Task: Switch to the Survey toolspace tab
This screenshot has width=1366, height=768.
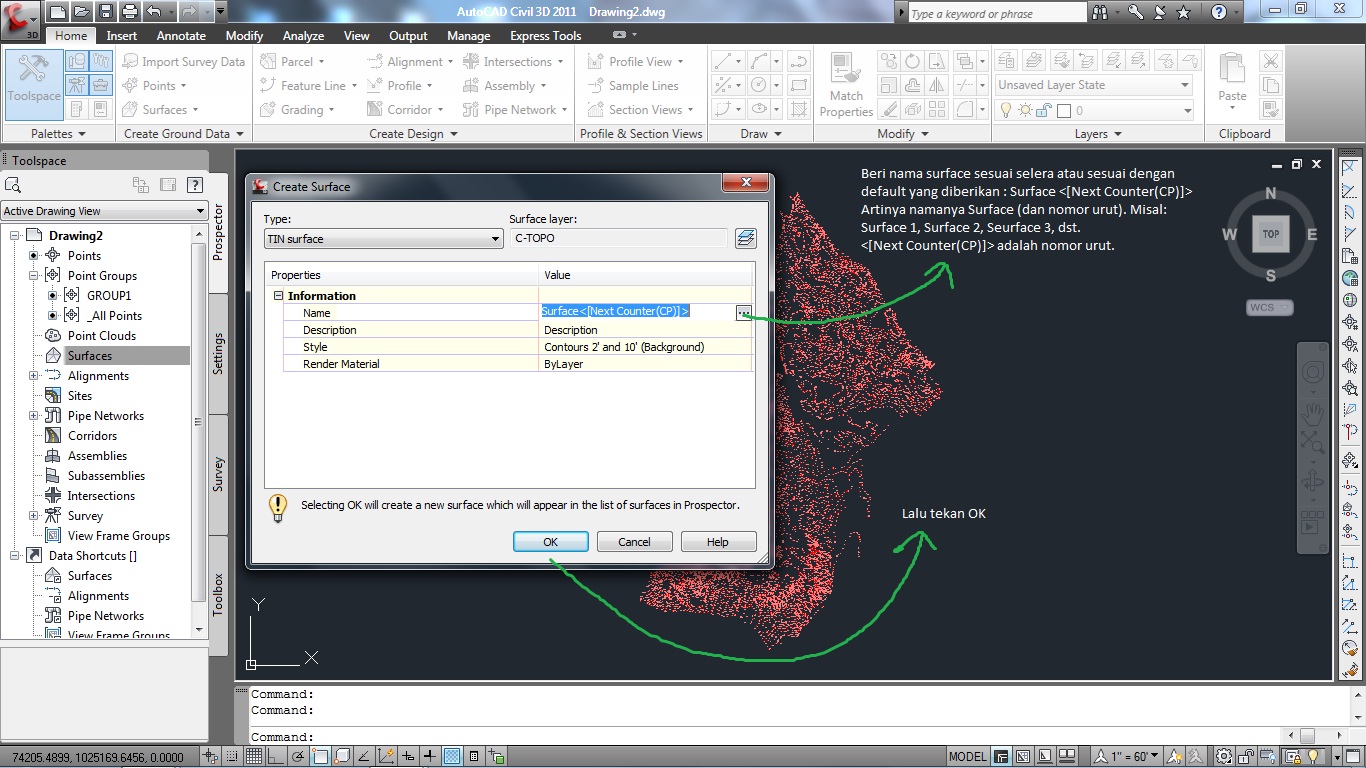Action: click(x=219, y=475)
